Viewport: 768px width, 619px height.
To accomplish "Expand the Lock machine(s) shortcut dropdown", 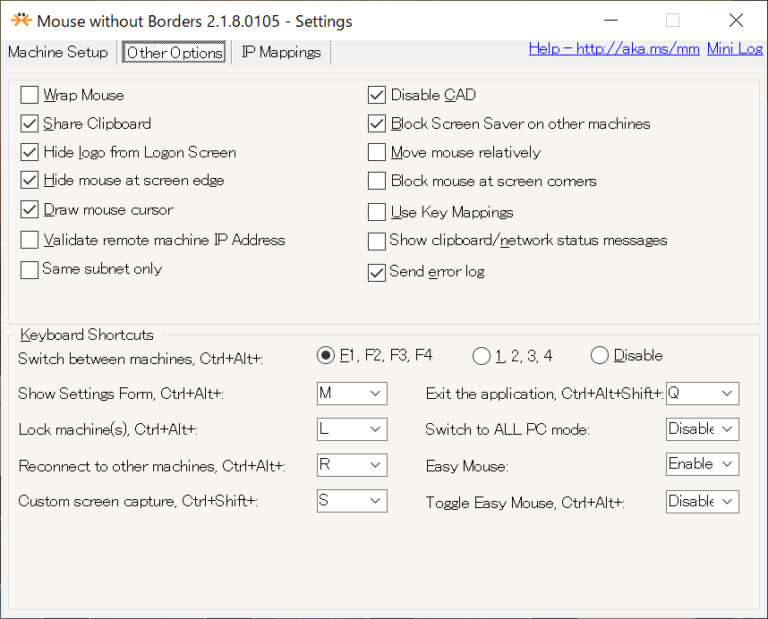I will [x=351, y=430].
